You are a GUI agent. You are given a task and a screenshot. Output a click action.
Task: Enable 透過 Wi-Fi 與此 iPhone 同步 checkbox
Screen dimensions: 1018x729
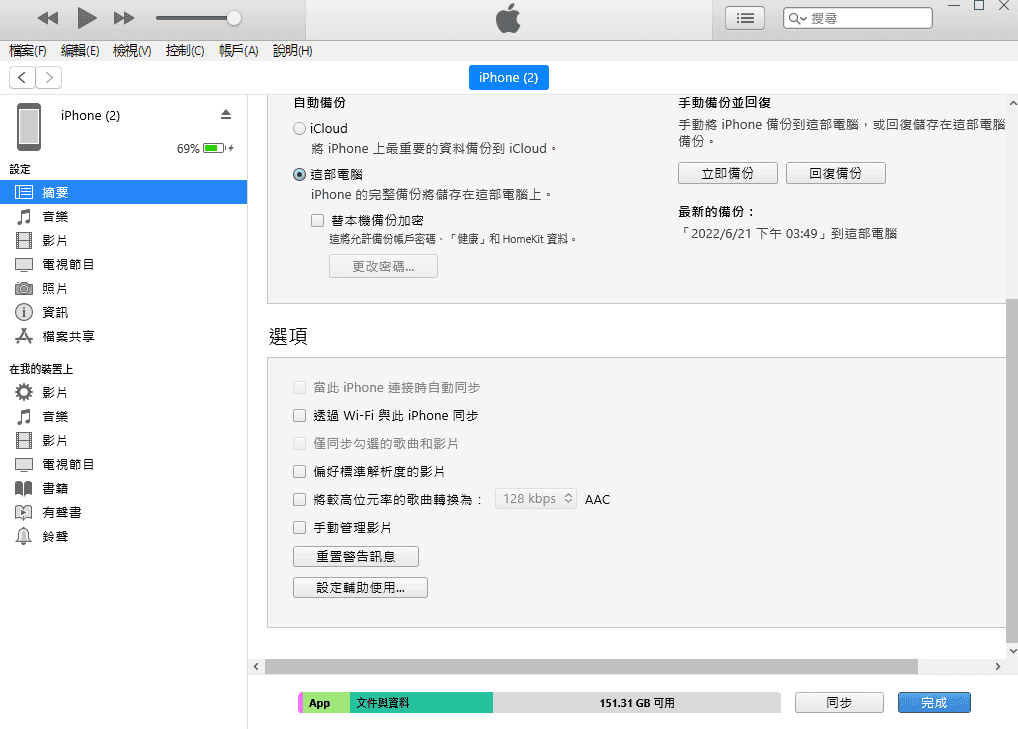tap(299, 415)
